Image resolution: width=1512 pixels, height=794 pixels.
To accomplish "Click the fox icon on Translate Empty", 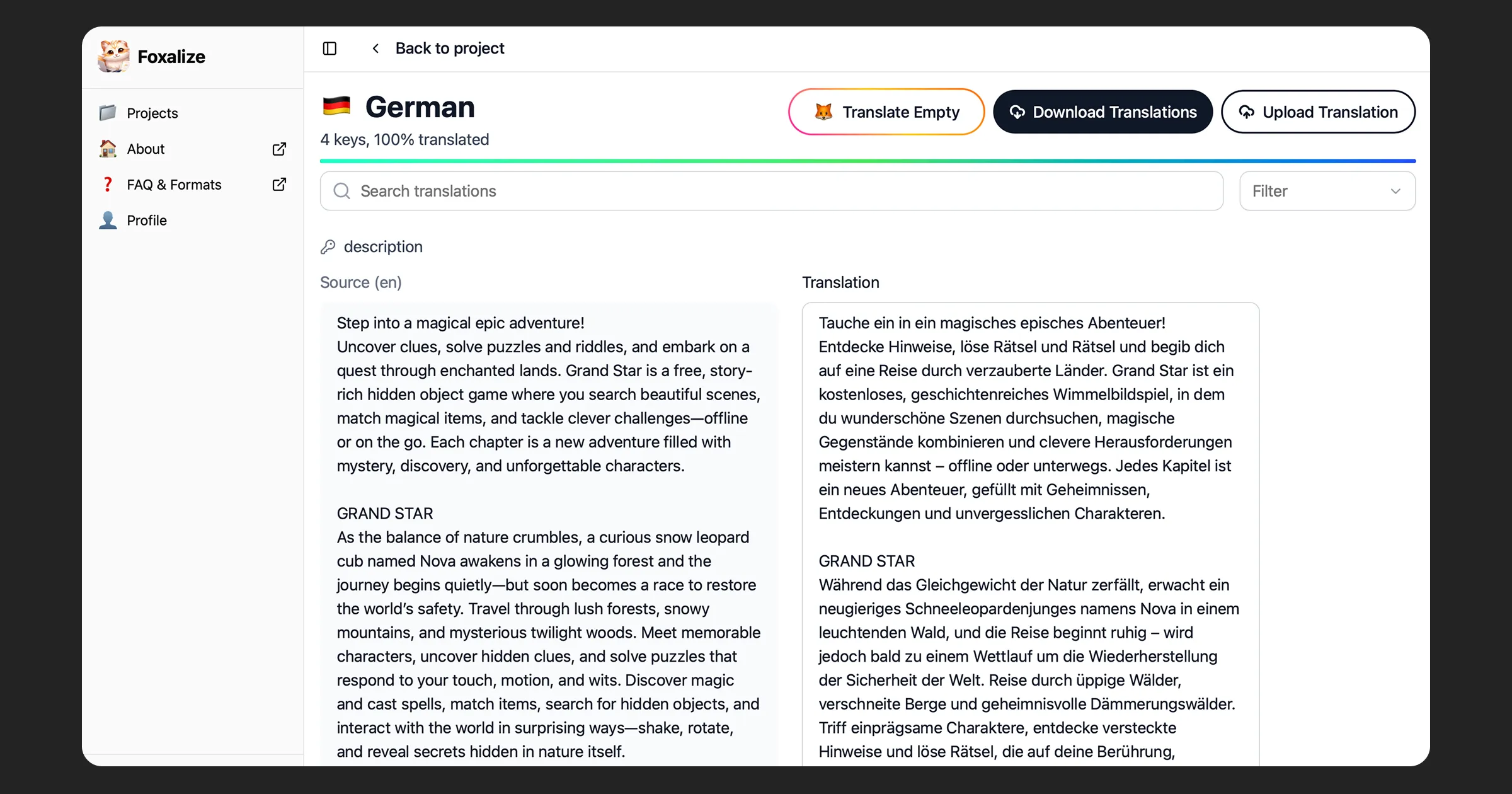I will click(825, 112).
